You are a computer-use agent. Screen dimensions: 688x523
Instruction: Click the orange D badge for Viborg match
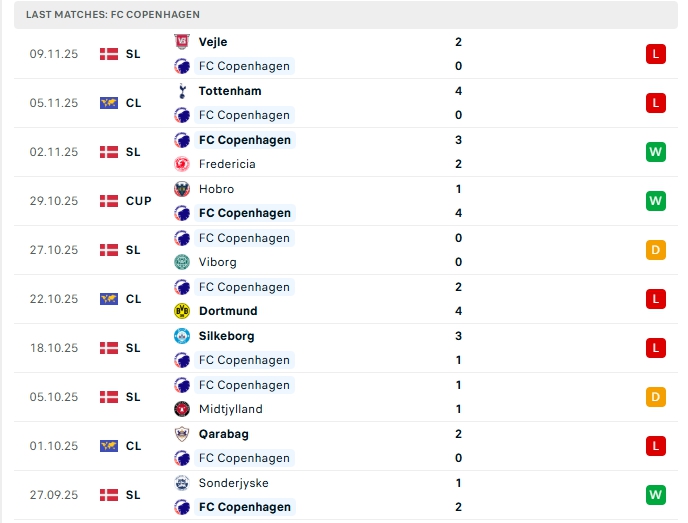pyautogui.click(x=656, y=250)
